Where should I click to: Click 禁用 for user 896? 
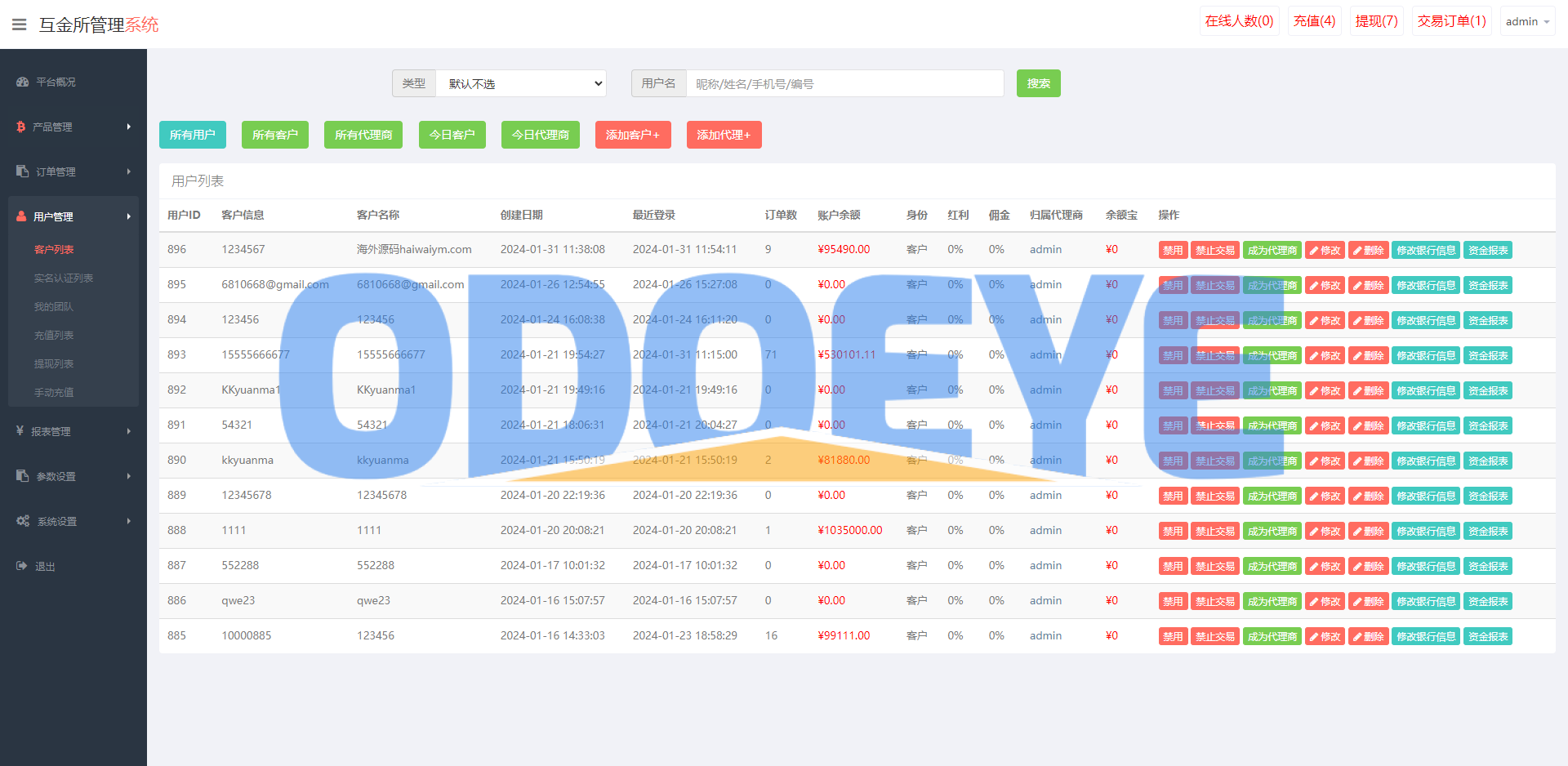click(x=1173, y=250)
